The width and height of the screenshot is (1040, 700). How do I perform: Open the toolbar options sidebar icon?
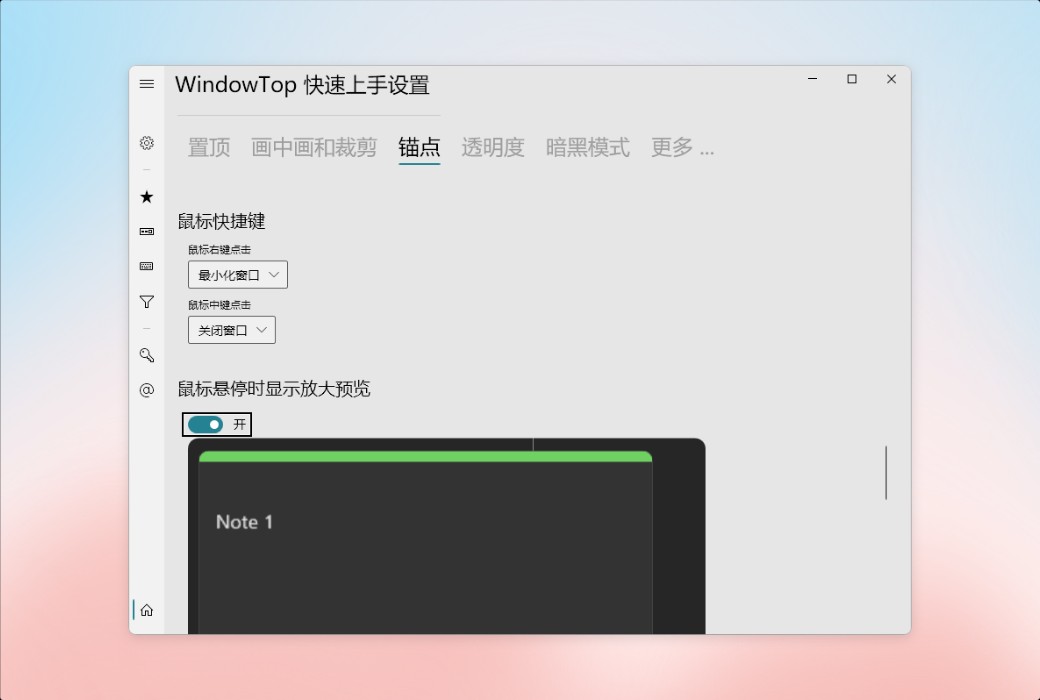tap(147, 232)
